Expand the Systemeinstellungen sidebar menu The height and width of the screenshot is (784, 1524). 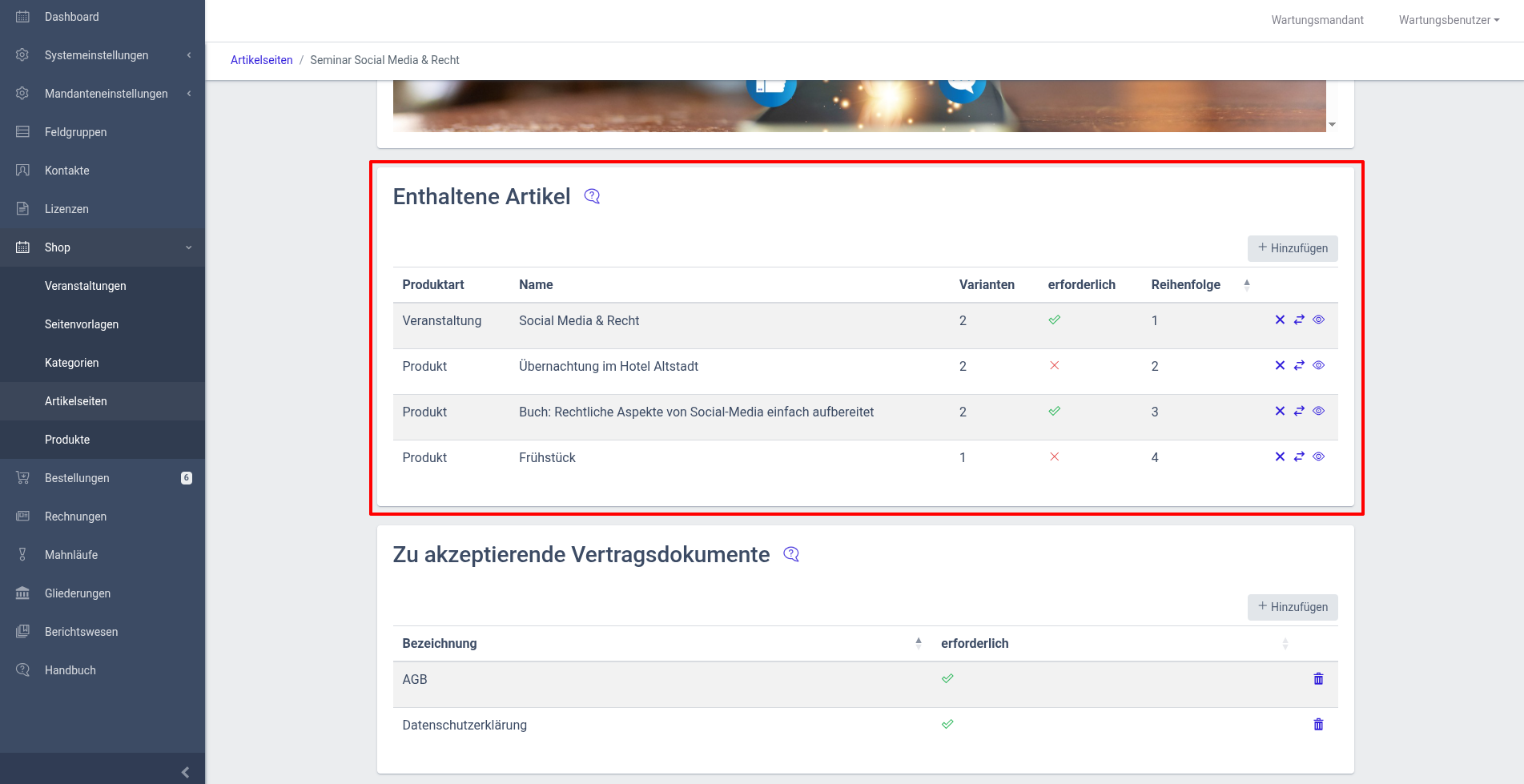[103, 55]
